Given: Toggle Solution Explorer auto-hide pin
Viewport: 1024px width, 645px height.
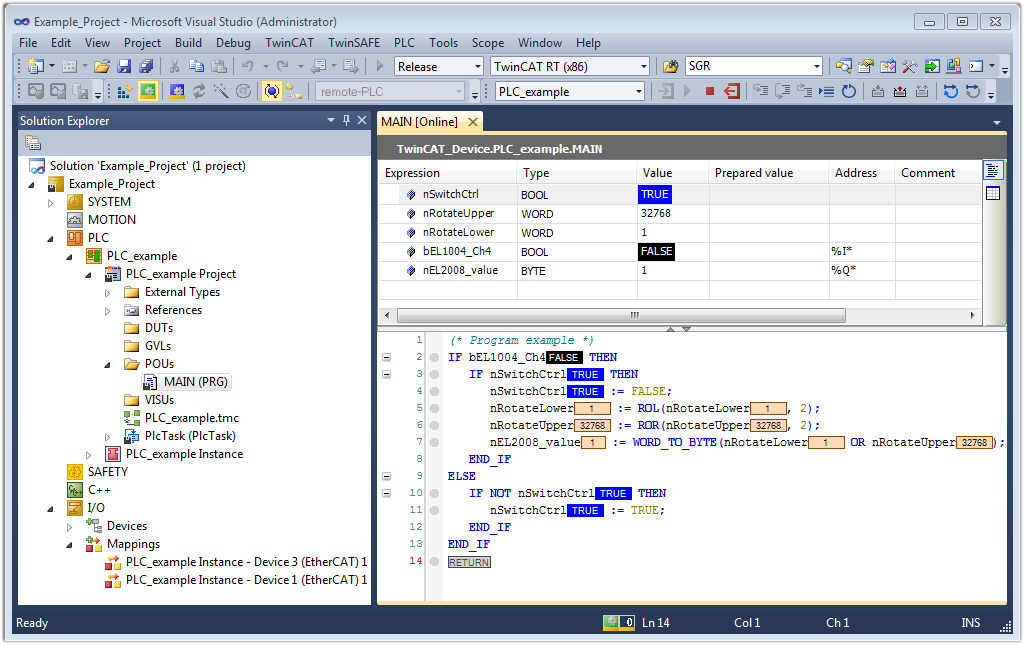Looking at the screenshot, I should 347,120.
